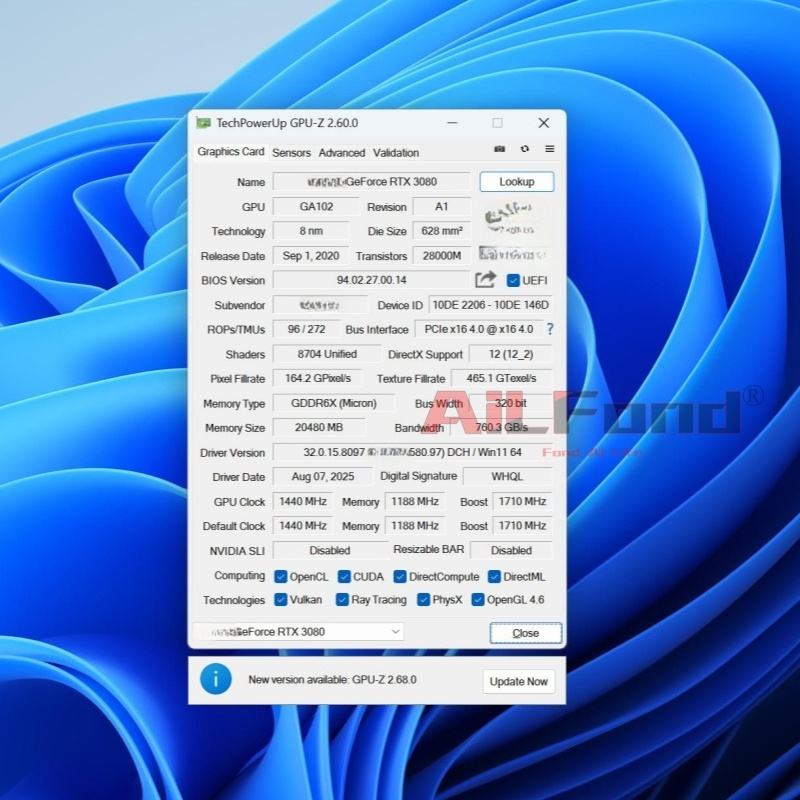800x800 pixels.
Task: Select the Graphics Card tab
Action: coord(231,152)
